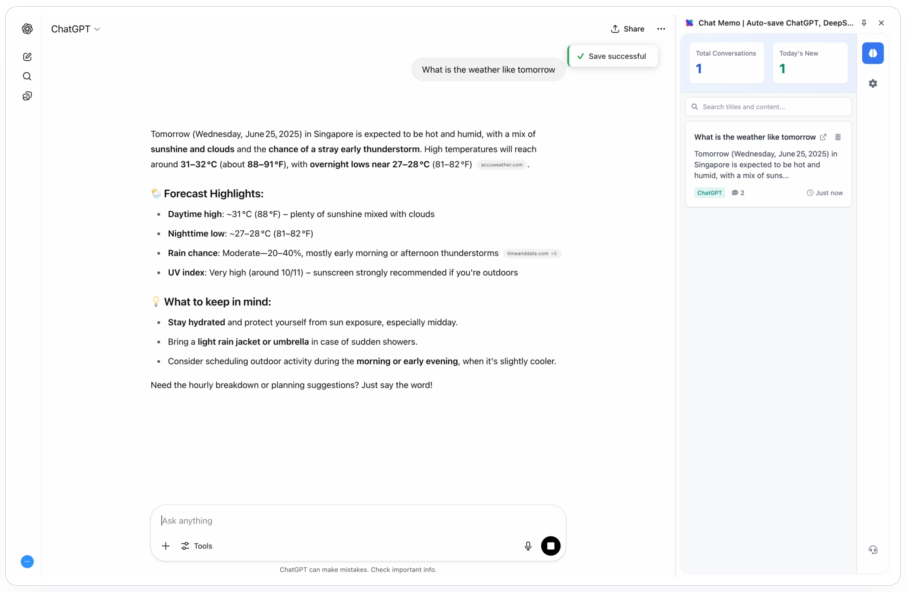Pin the Chat Memo side panel

coord(864,23)
